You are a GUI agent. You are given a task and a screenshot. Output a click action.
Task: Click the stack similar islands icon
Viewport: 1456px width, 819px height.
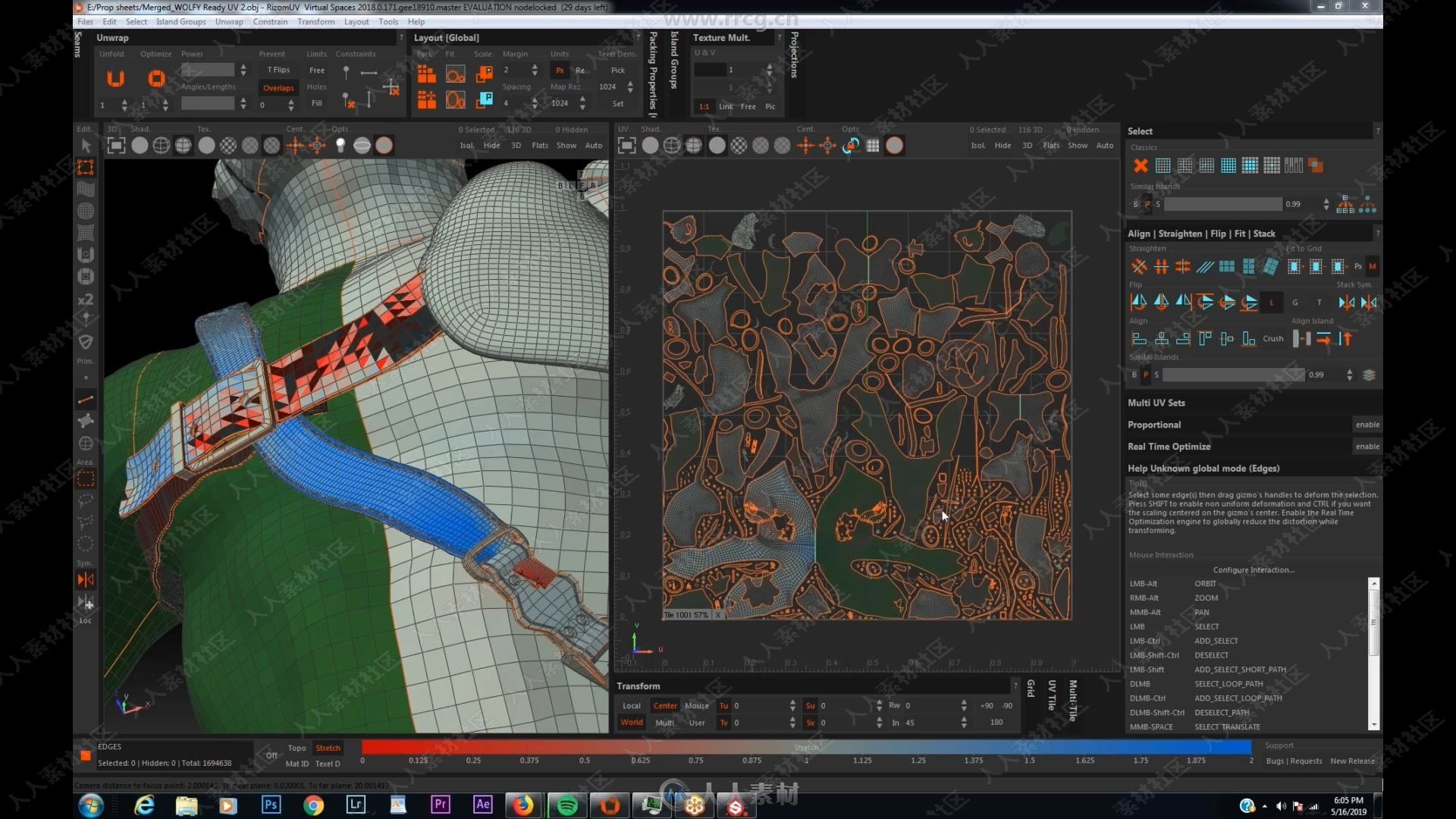tap(1369, 375)
